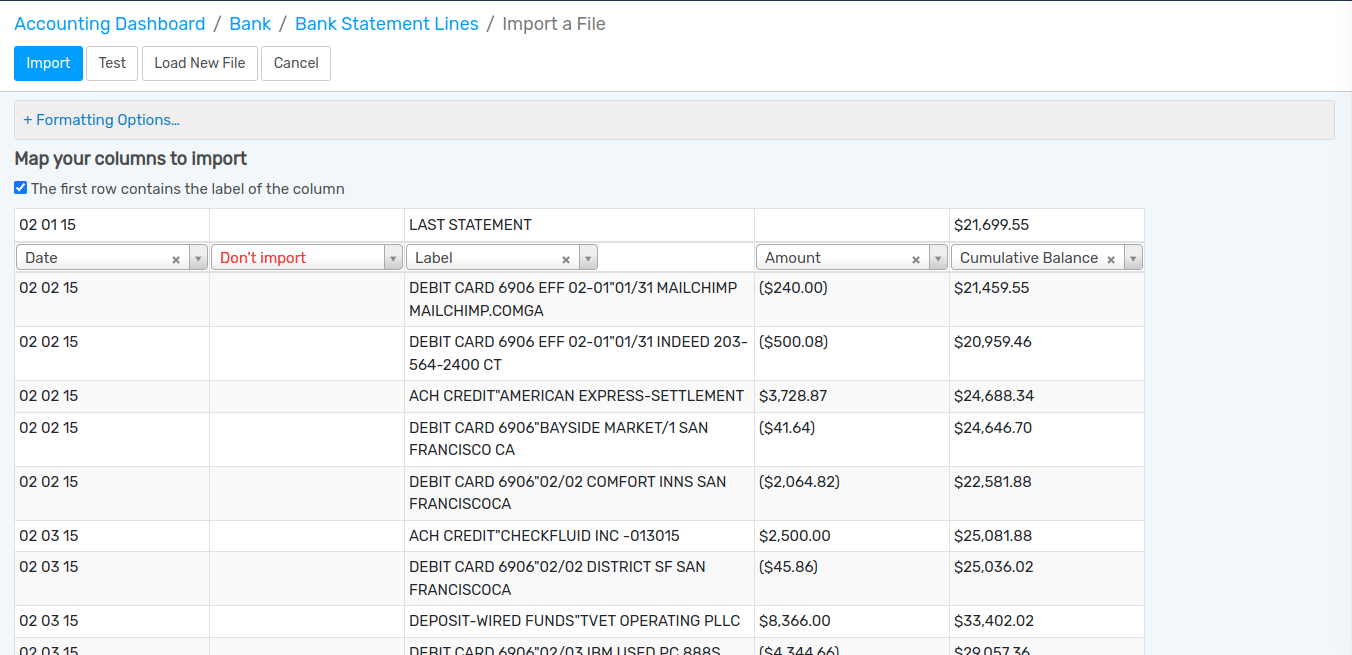Clear the Amount column mapping with x
The width and height of the screenshot is (1352, 655).
pos(916,259)
